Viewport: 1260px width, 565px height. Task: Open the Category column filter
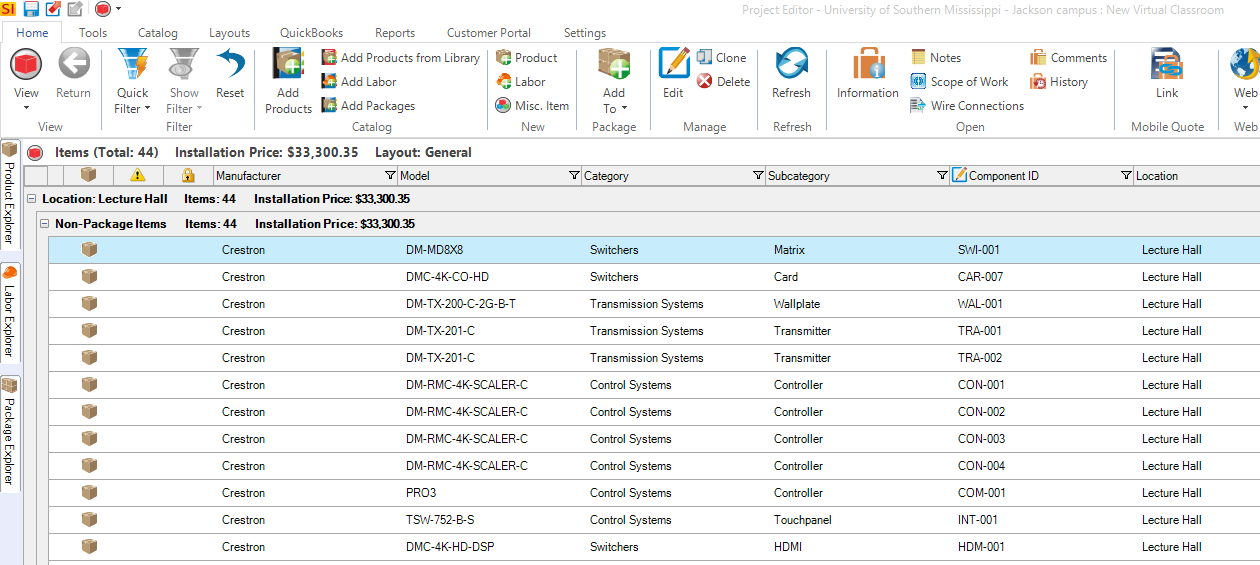click(758, 176)
